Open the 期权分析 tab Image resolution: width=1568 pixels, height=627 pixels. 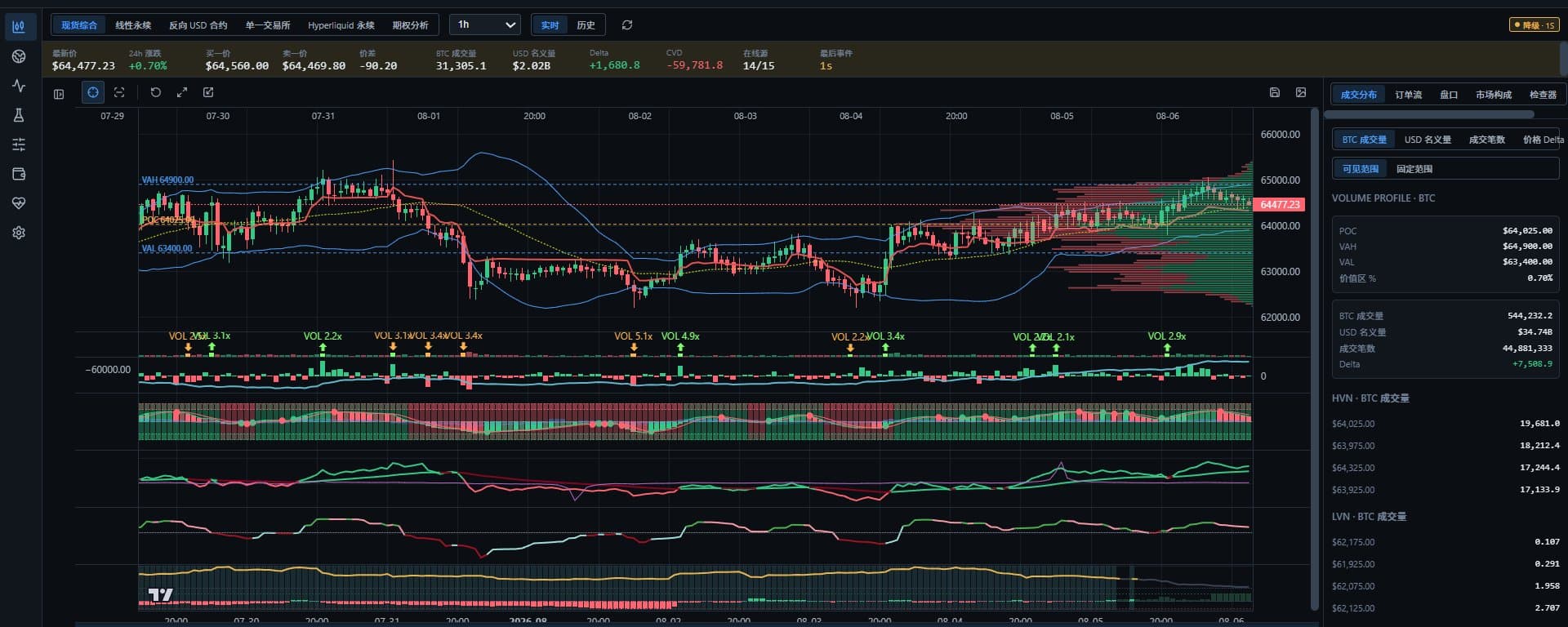[x=410, y=25]
